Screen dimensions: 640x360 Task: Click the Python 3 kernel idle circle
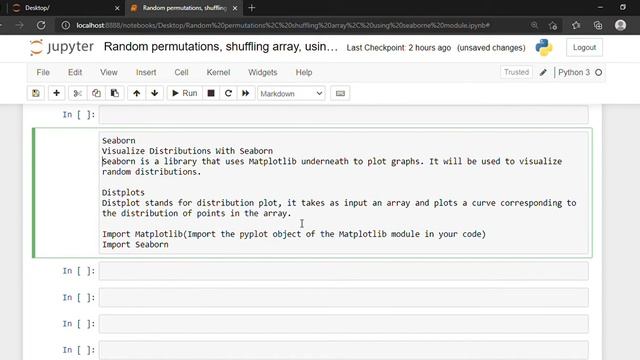click(x=598, y=72)
